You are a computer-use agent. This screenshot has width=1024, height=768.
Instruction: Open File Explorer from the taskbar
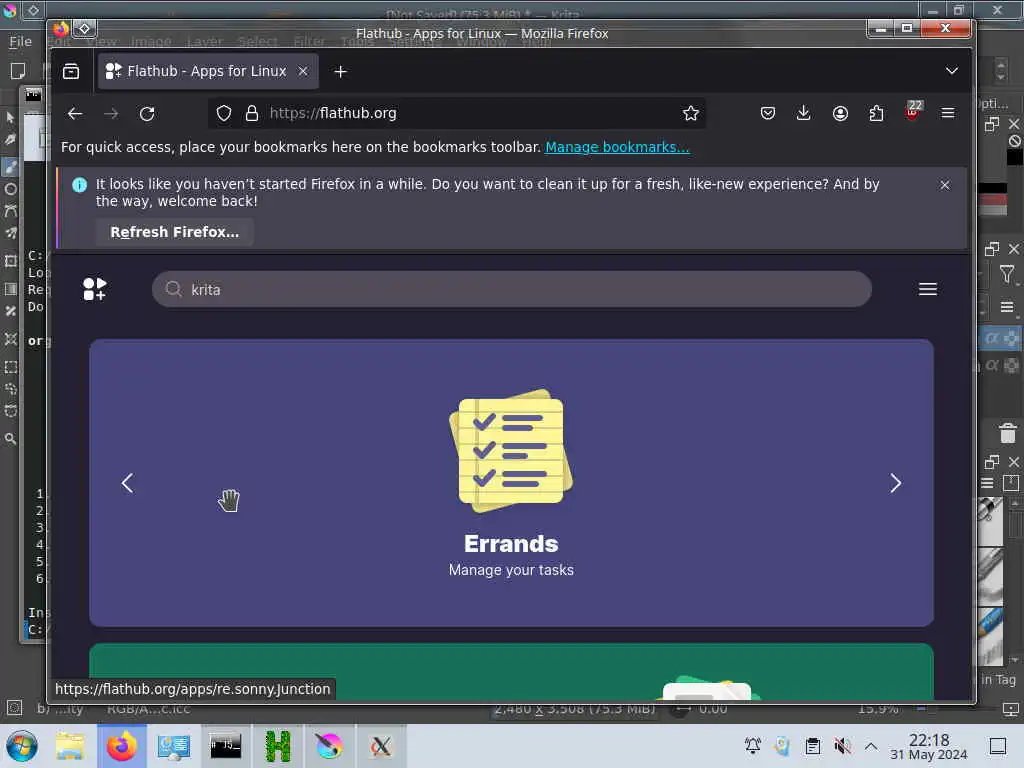[70, 746]
